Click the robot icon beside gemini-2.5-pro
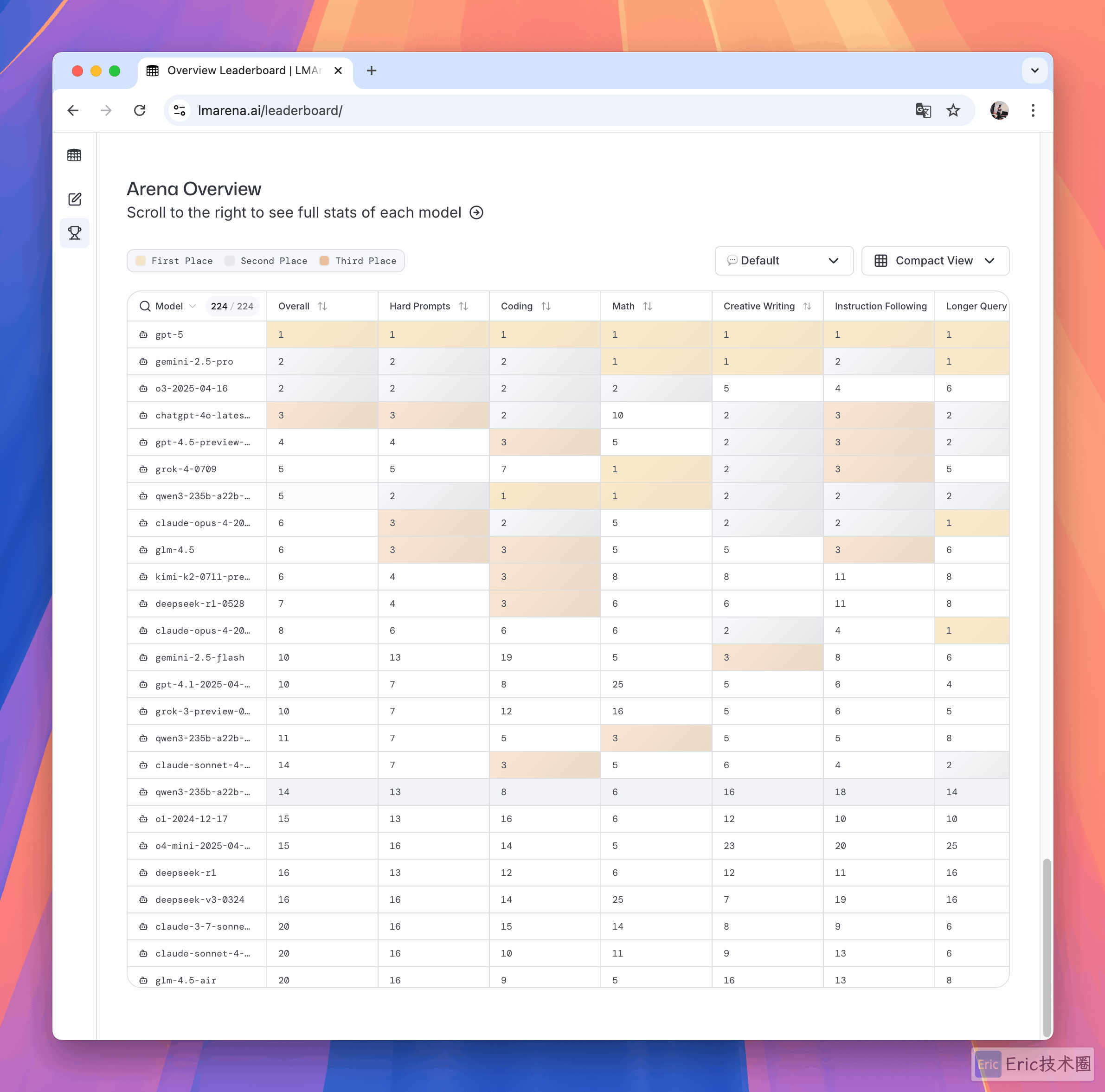The width and height of the screenshot is (1105, 1092). [143, 361]
